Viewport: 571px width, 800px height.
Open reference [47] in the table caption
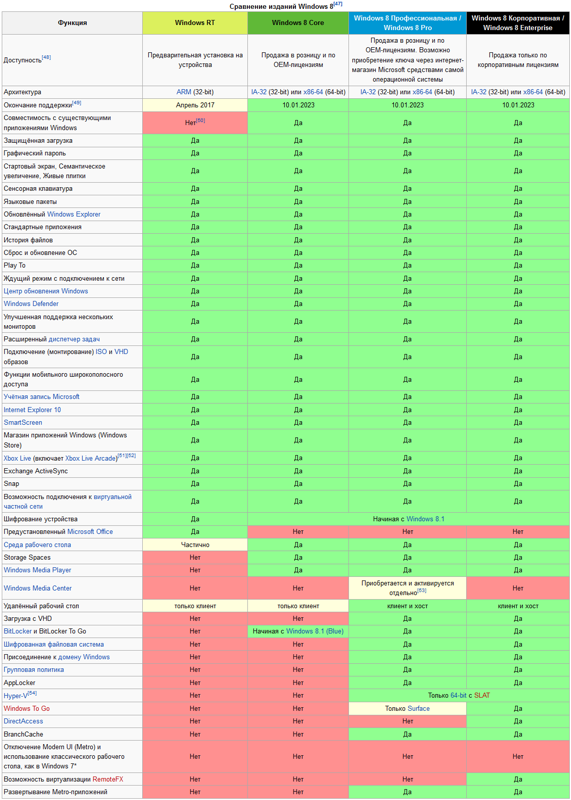[x=338, y=5]
